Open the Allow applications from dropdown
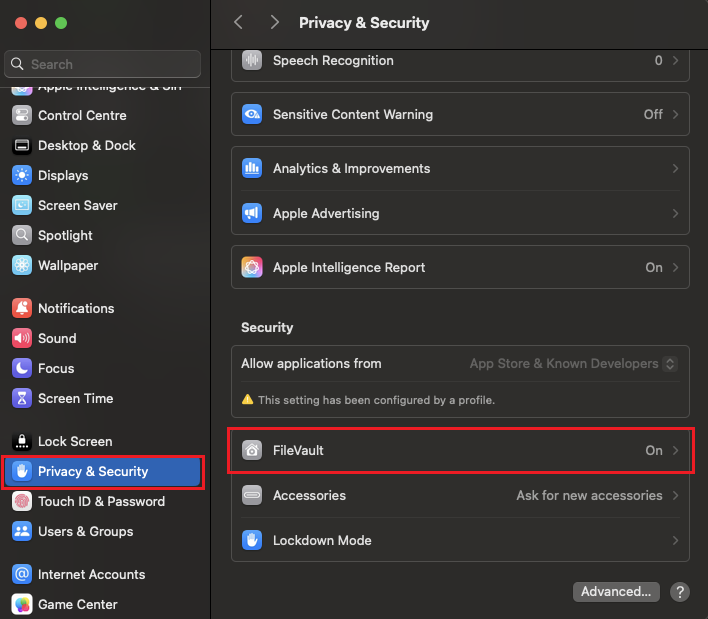Image resolution: width=708 pixels, height=619 pixels. coord(574,364)
